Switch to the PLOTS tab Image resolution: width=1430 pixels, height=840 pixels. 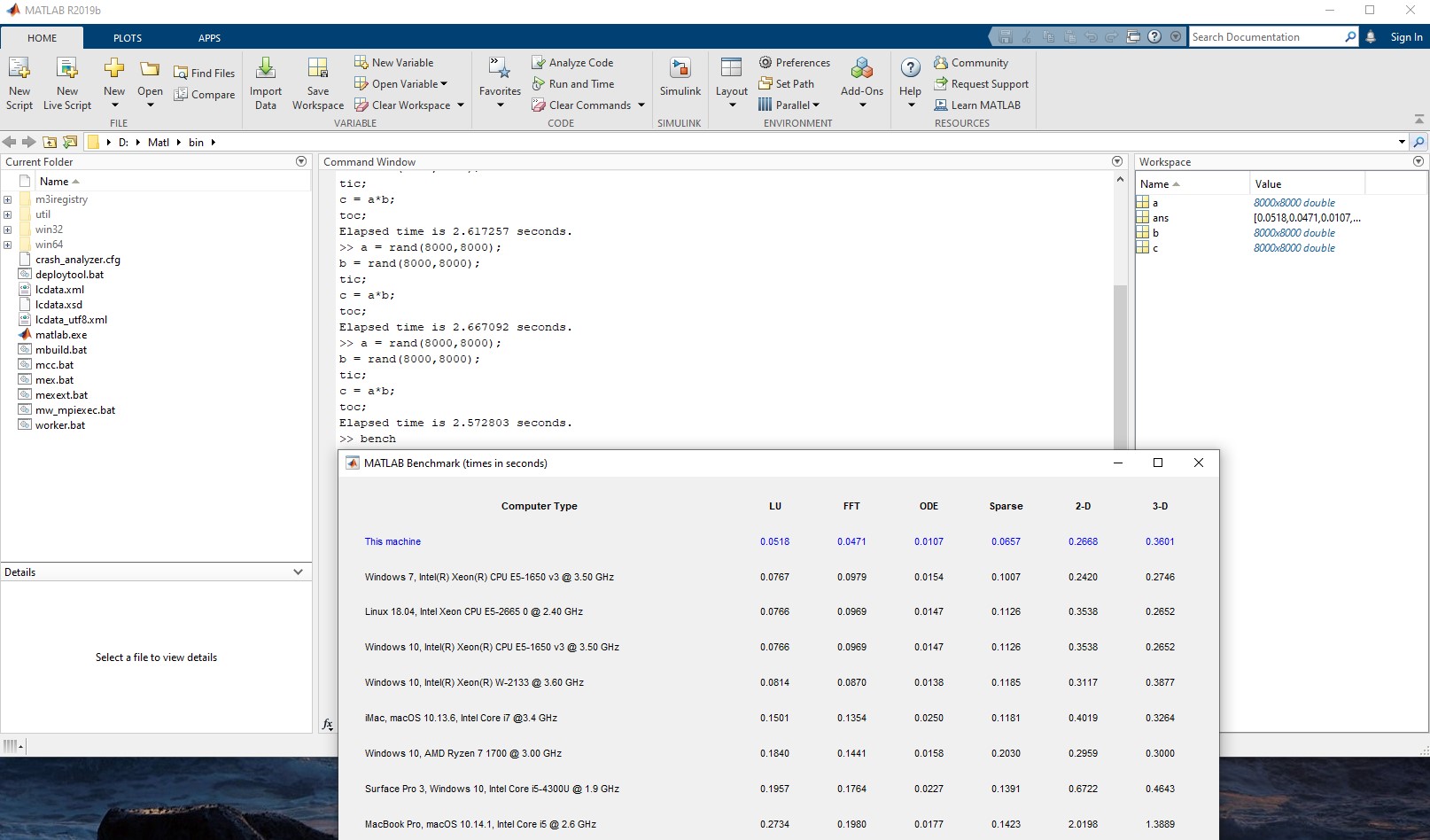[x=128, y=38]
